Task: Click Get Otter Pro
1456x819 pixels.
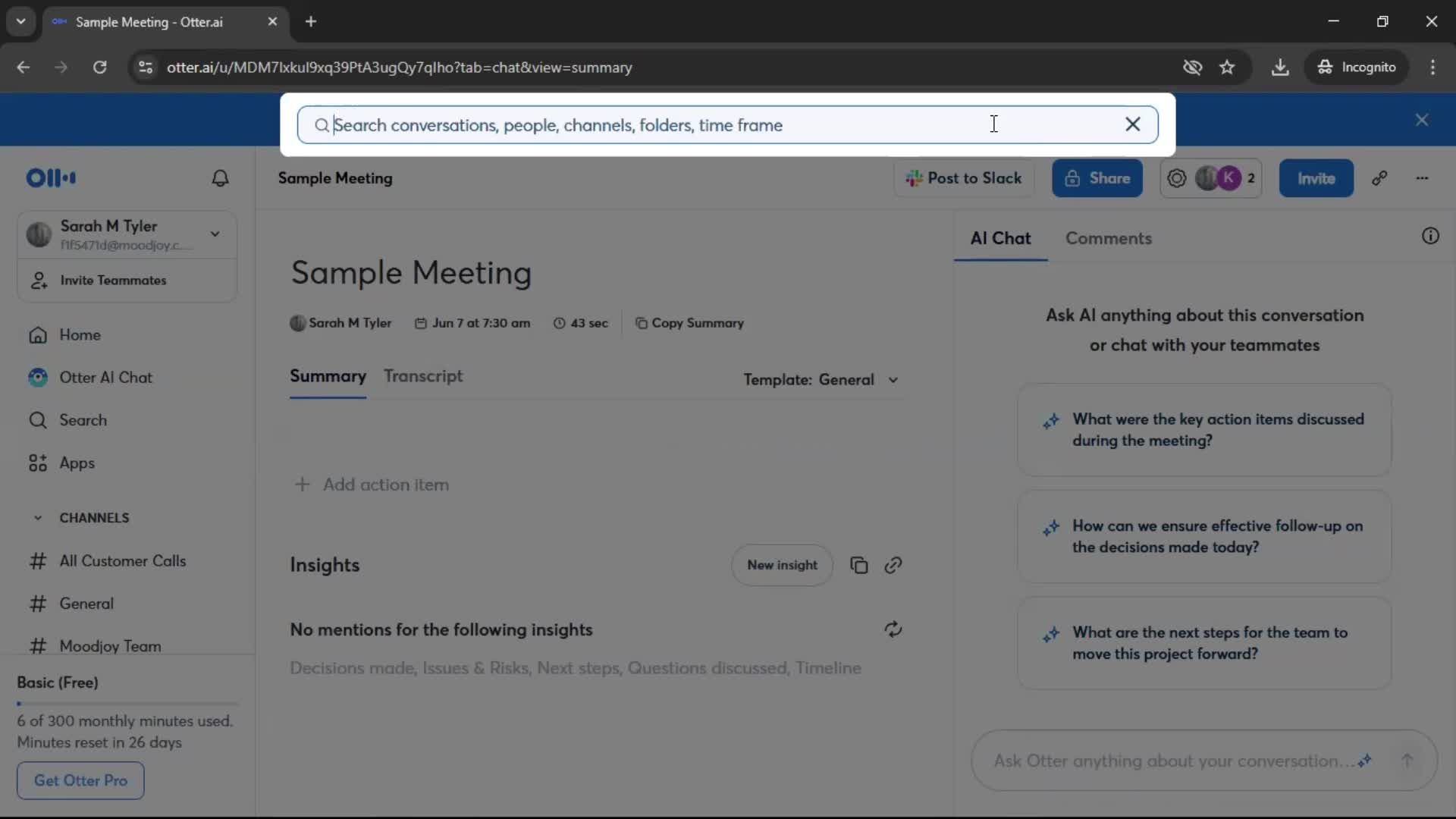Action: point(80,780)
